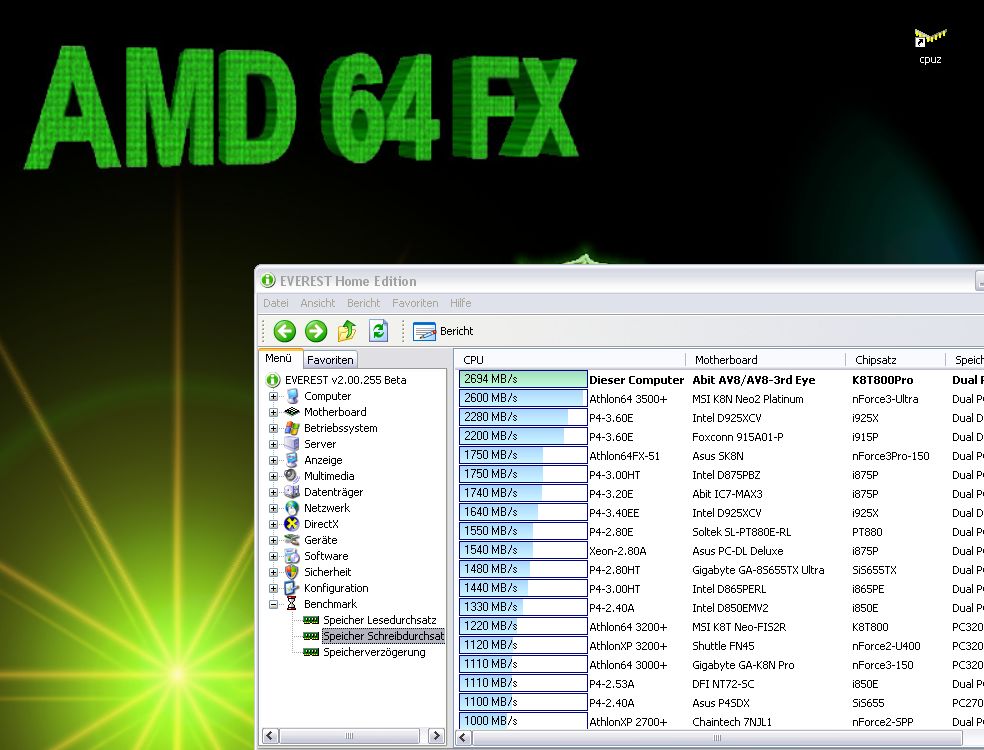Select the Datenträger drive icon

pos(292,492)
